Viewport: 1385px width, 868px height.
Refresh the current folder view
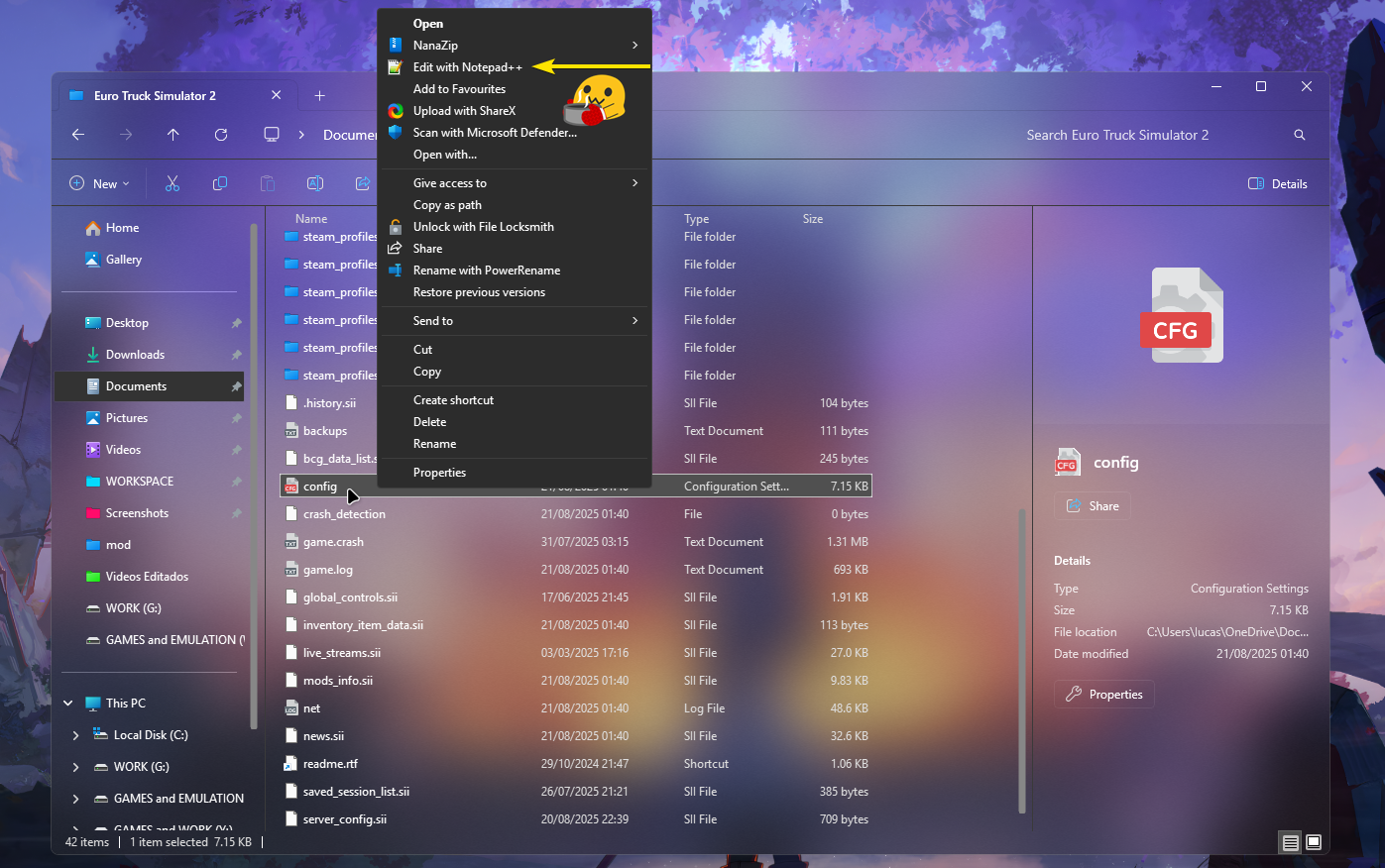coord(221,135)
